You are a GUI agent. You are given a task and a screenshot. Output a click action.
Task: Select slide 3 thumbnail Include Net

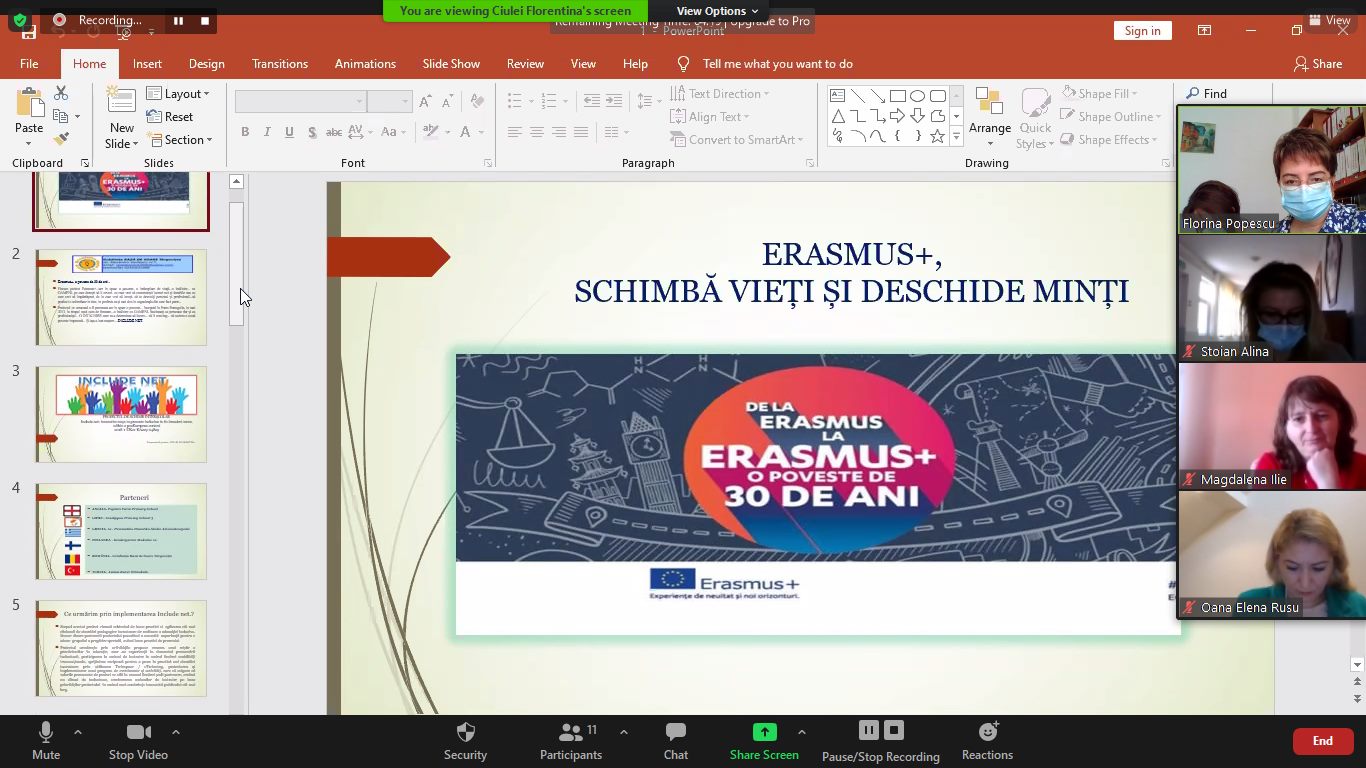pyautogui.click(x=121, y=414)
